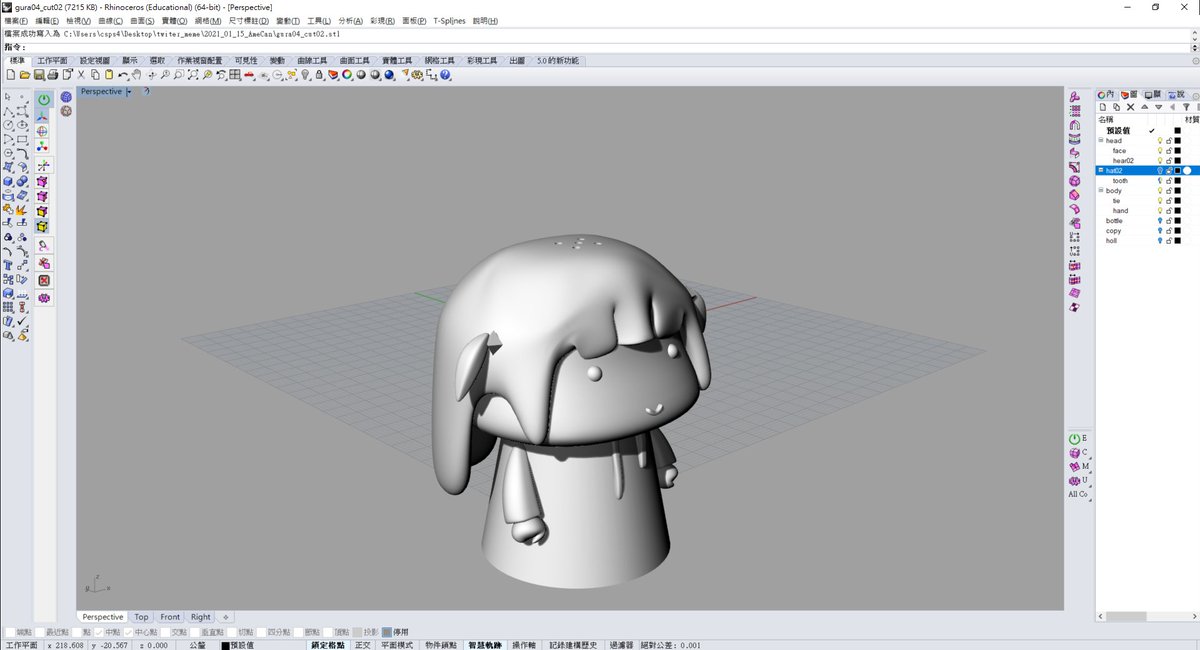This screenshot has width=1200, height=650.
Task: Click the New file icon in standard toolbar
Action: (x=11, y=75)
